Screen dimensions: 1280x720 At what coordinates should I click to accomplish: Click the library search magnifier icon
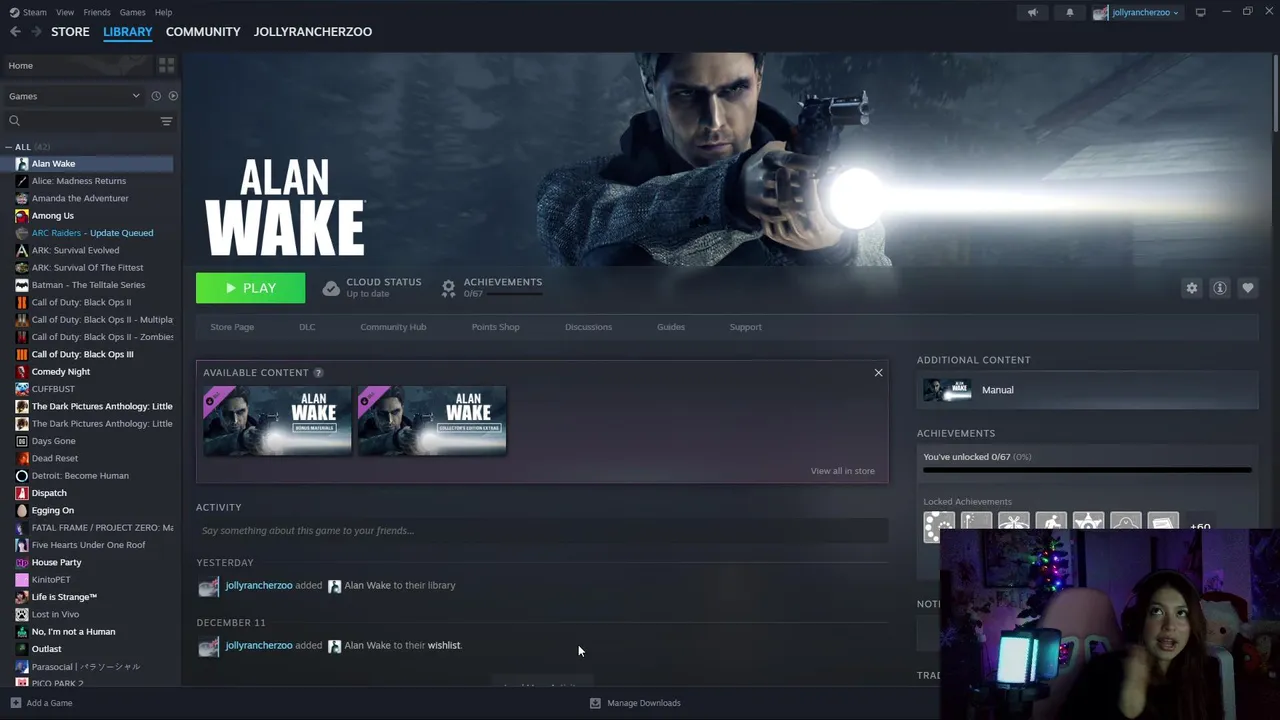coord(15,121)
